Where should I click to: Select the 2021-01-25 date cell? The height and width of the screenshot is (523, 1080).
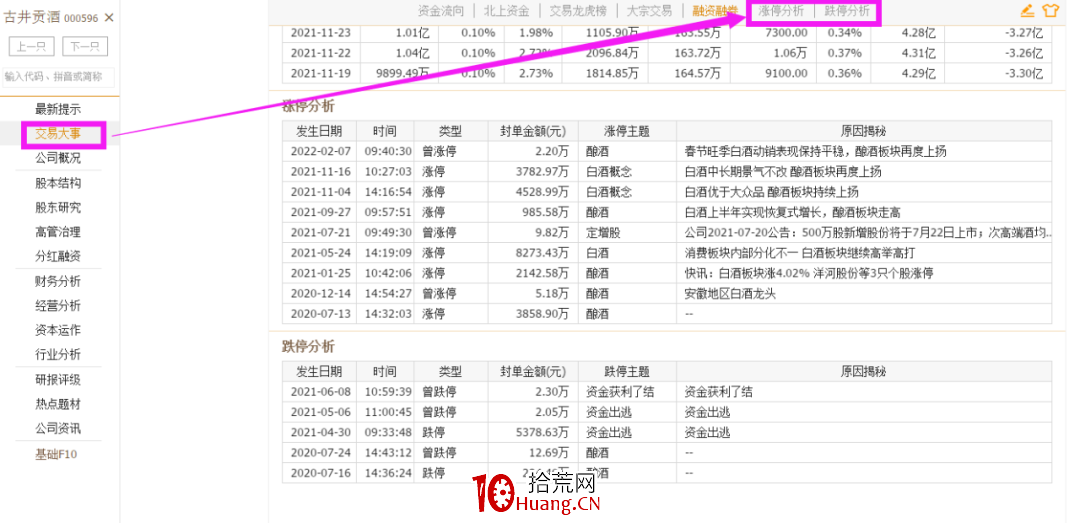(320, 273)
